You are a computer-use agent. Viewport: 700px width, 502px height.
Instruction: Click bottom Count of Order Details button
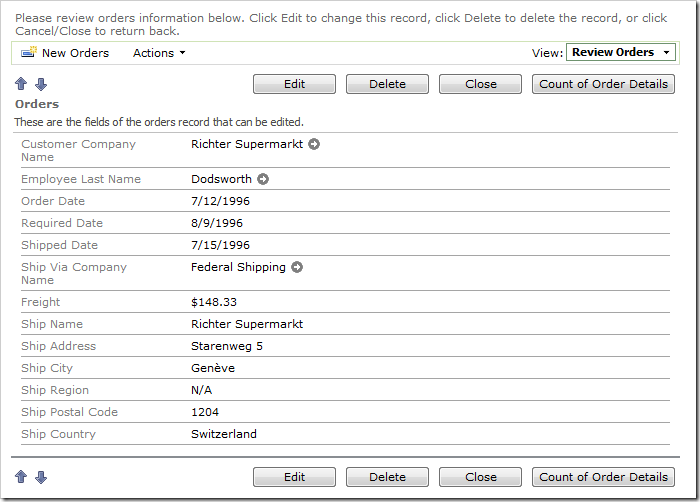coord(603,477)
